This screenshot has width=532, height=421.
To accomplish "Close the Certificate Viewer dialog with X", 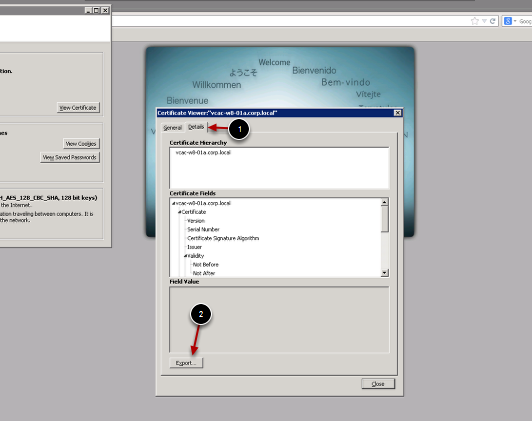I will 398,113.
